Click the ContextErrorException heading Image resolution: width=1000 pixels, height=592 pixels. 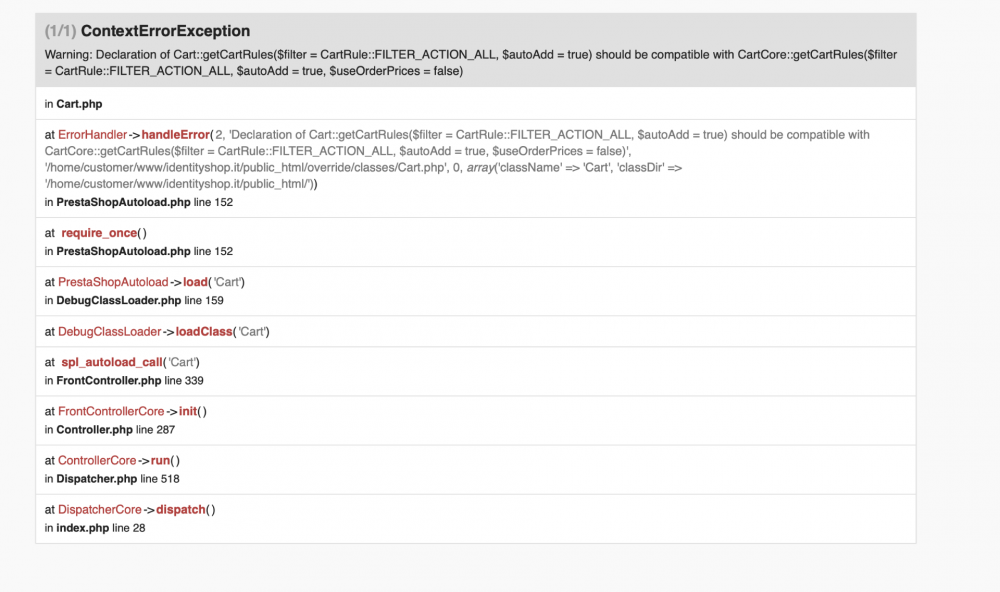point(165,31)
